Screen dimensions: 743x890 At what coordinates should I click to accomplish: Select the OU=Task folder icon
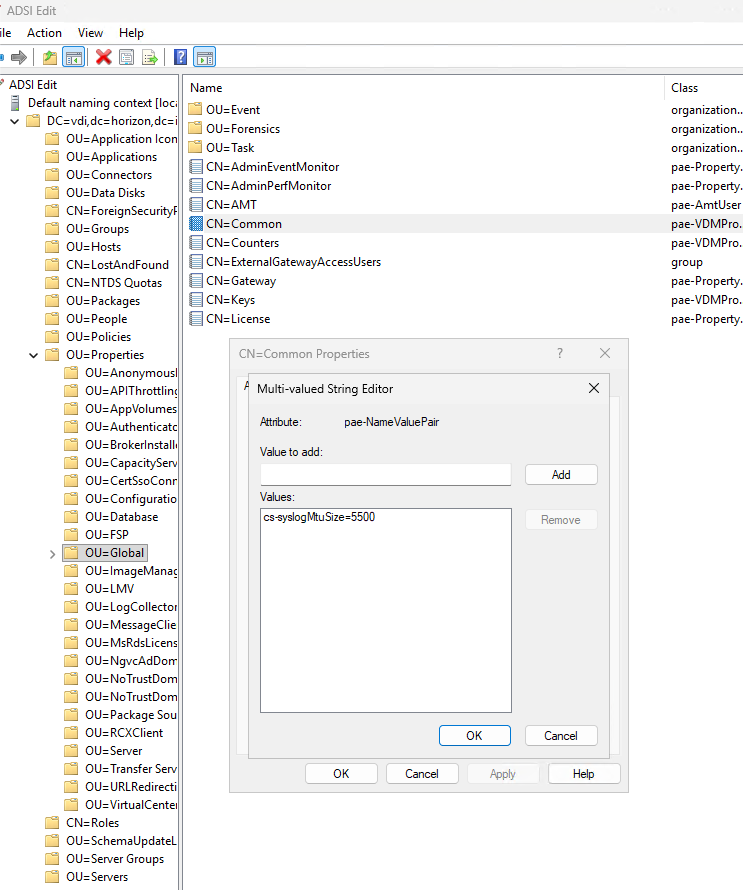pyautogui.click(x=195, y=148)
